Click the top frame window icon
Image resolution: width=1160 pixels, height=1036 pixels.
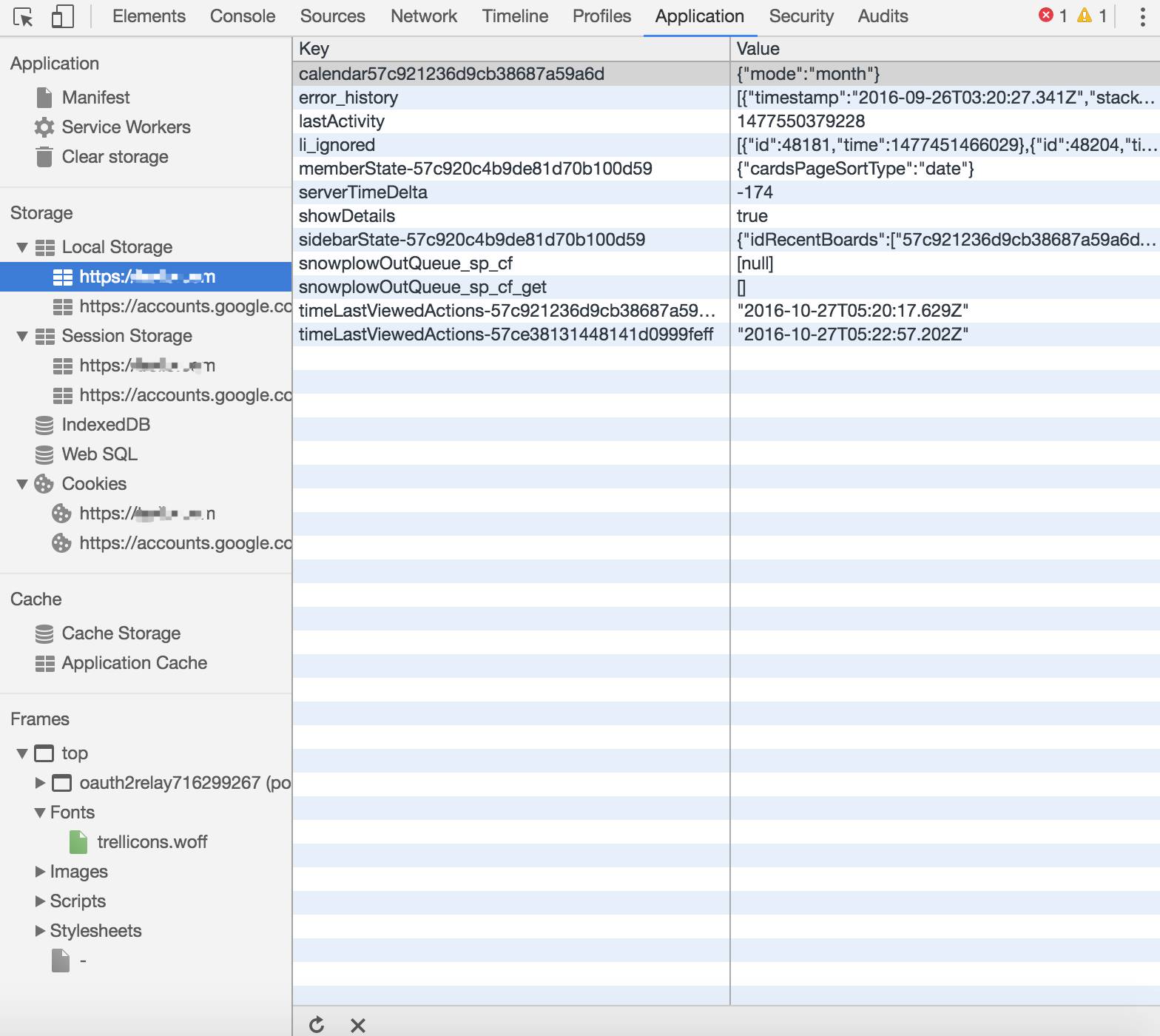[44, 753]
